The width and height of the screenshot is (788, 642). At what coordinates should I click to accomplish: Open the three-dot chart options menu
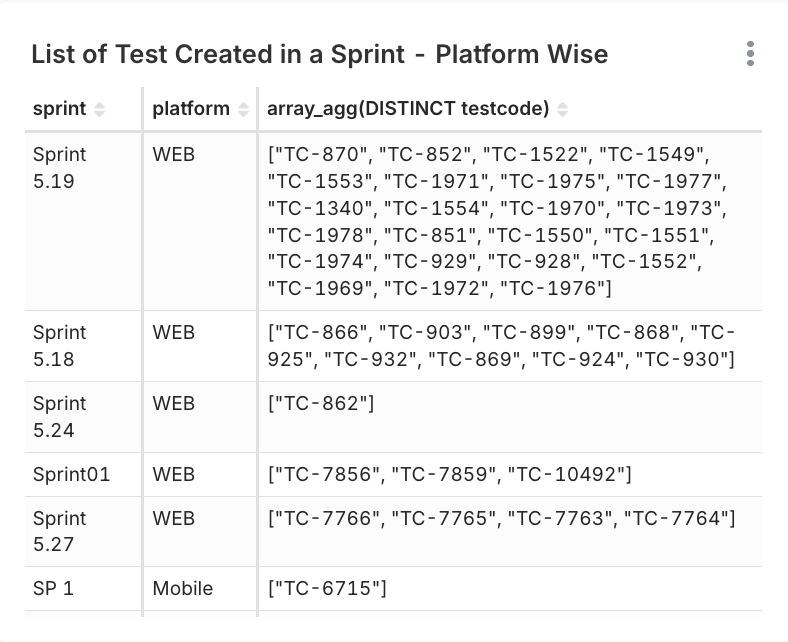pyautogui.click(x=750, y=54)
